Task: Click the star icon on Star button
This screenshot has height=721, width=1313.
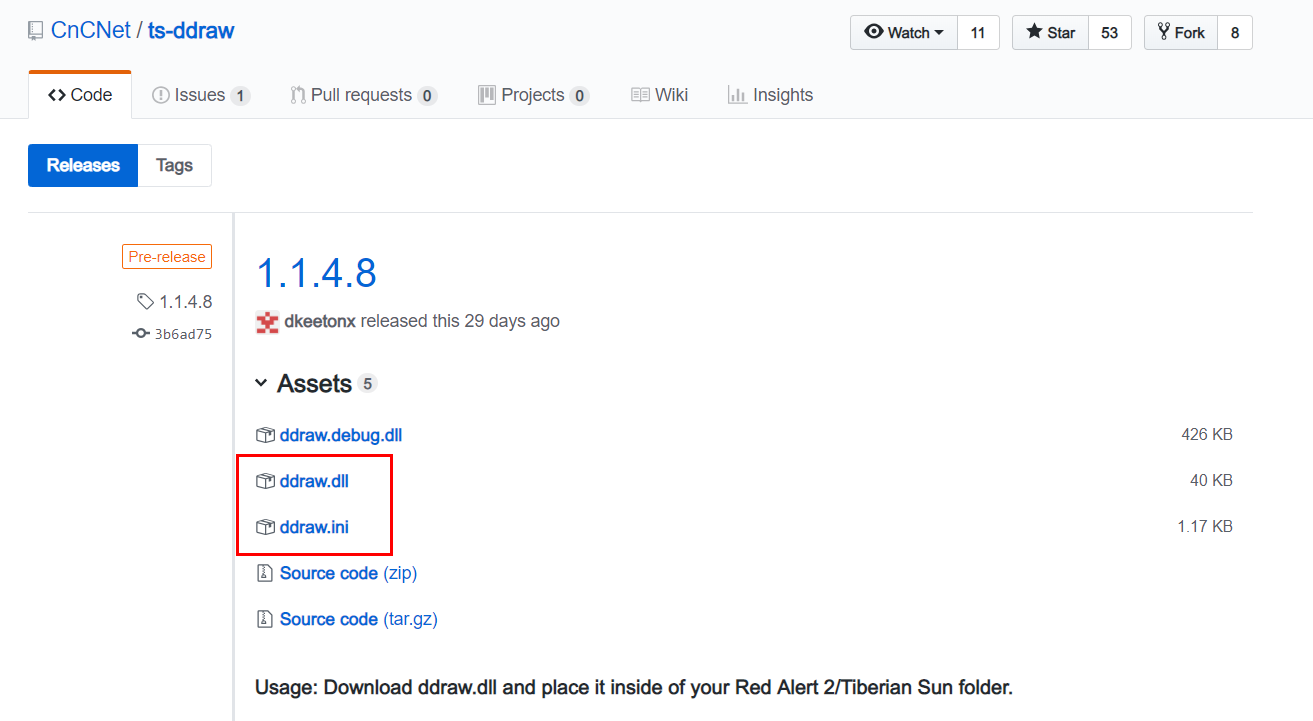Action: (x=1034, y=32)
